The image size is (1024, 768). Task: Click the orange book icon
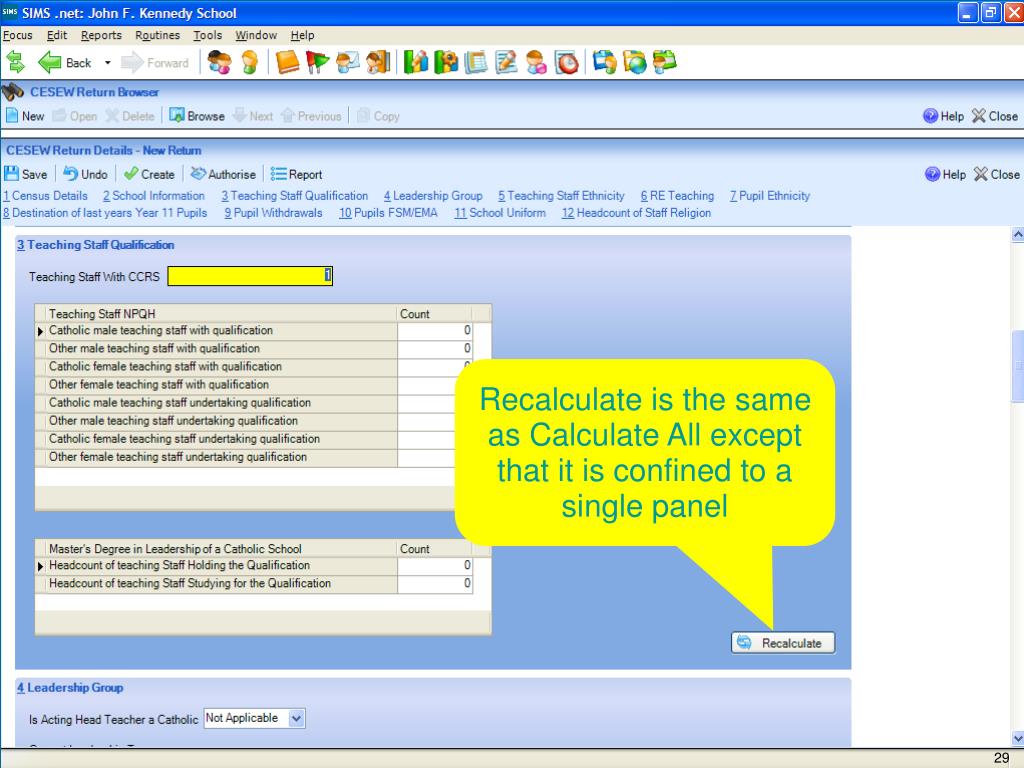287,63
